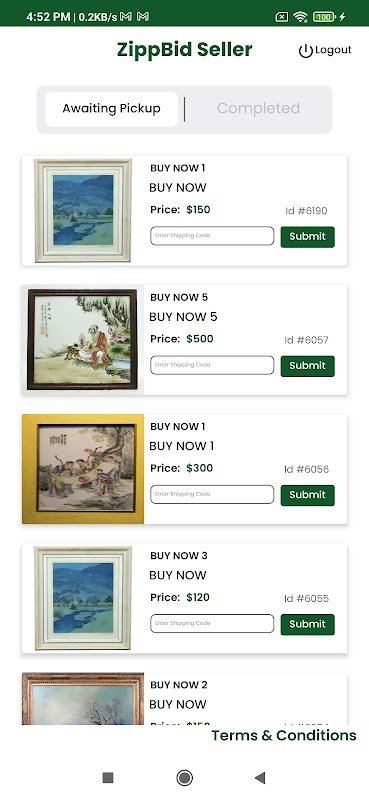Image resolution: width=369 pixels, height=800 pixels.
Task: Focus shipping code field for $500 item
Action: [x=212, y=365]
